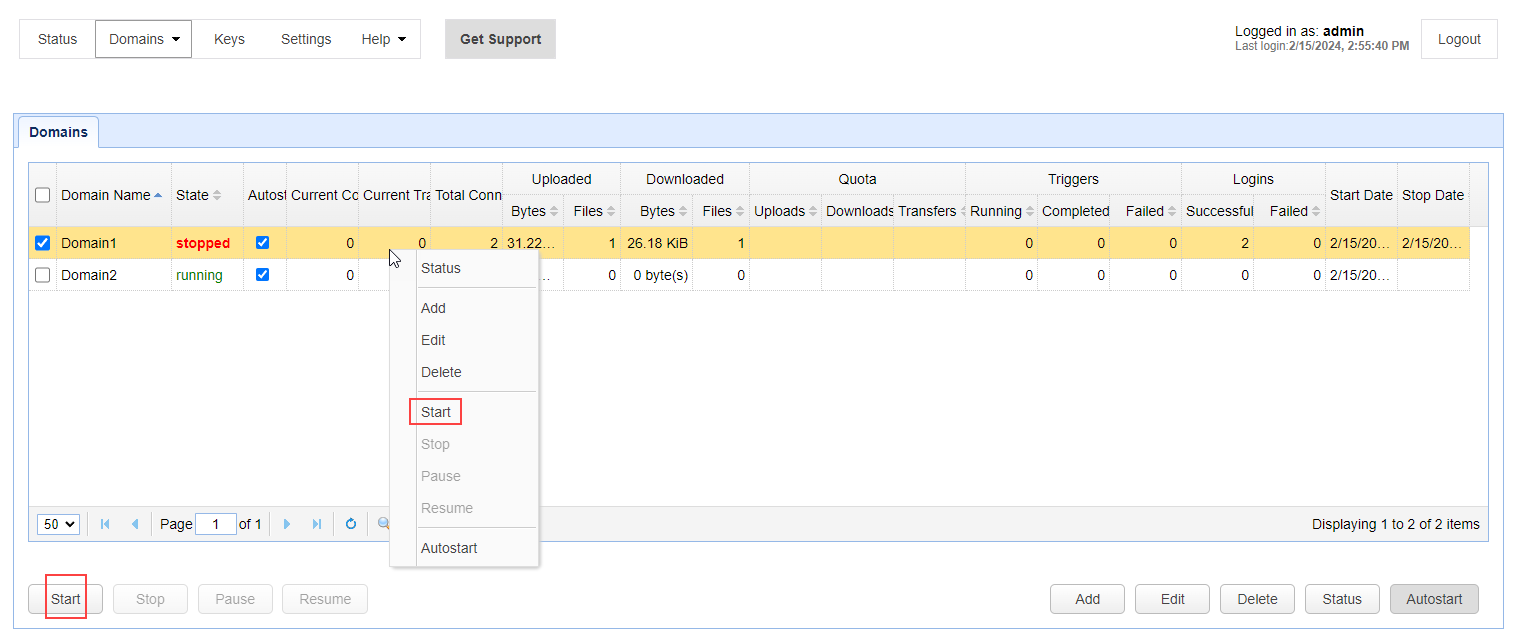
Task: Check the Domain2 row checkbox
Action: pos(43,275)
